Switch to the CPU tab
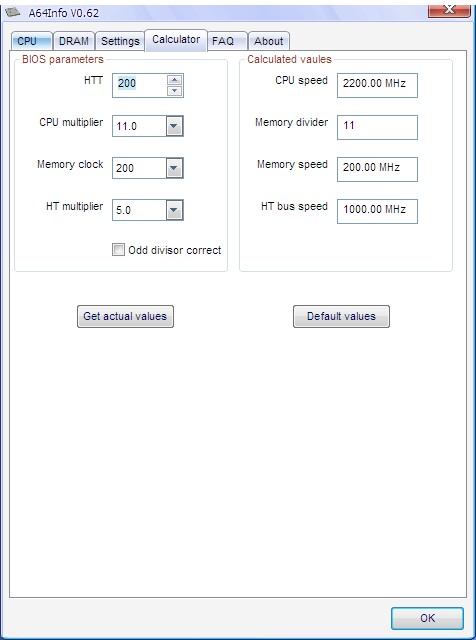The height and width of the screenshot is (640, 476). pos(32,41)
